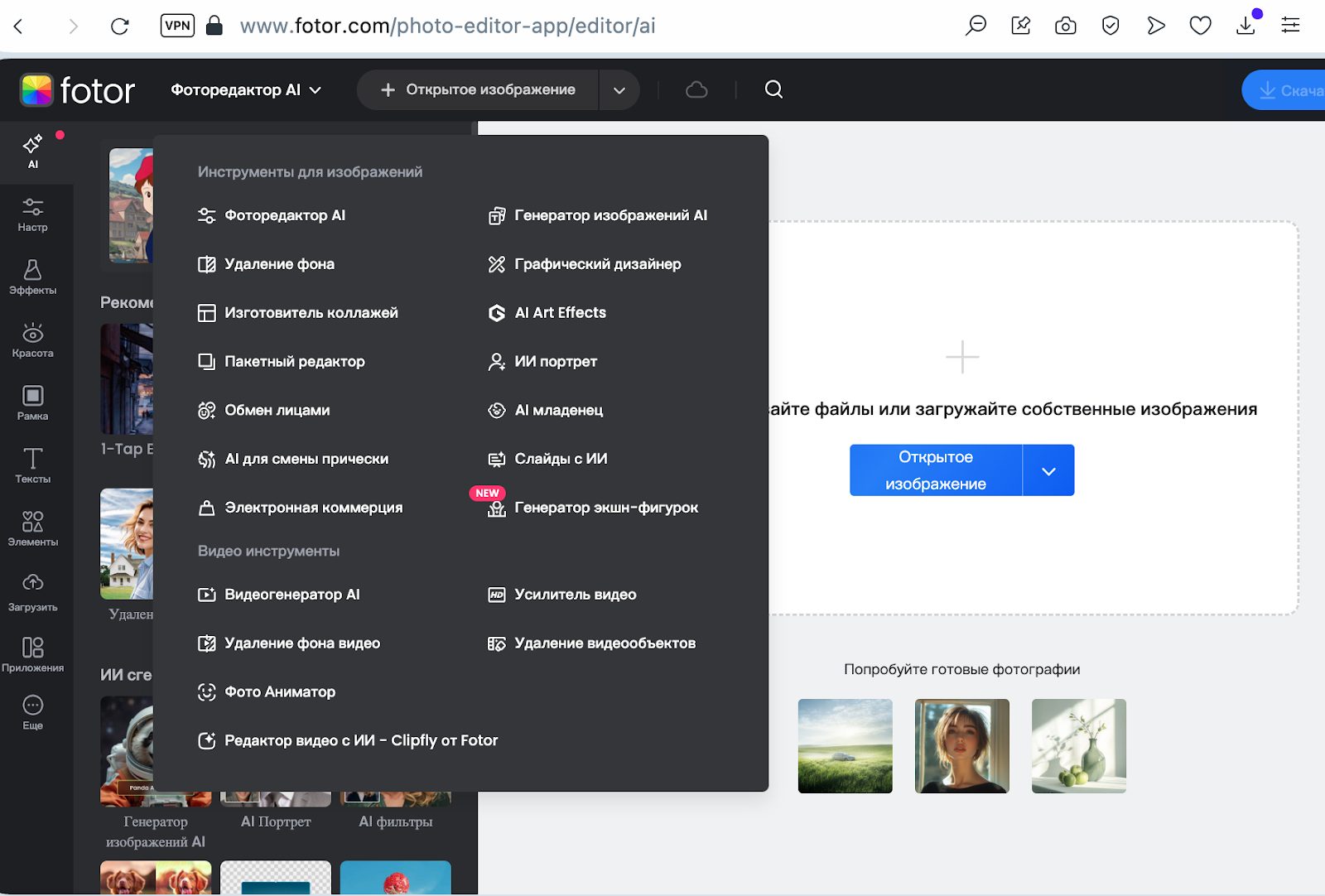Click header Открытое изображение button

(x=478, y=90)
